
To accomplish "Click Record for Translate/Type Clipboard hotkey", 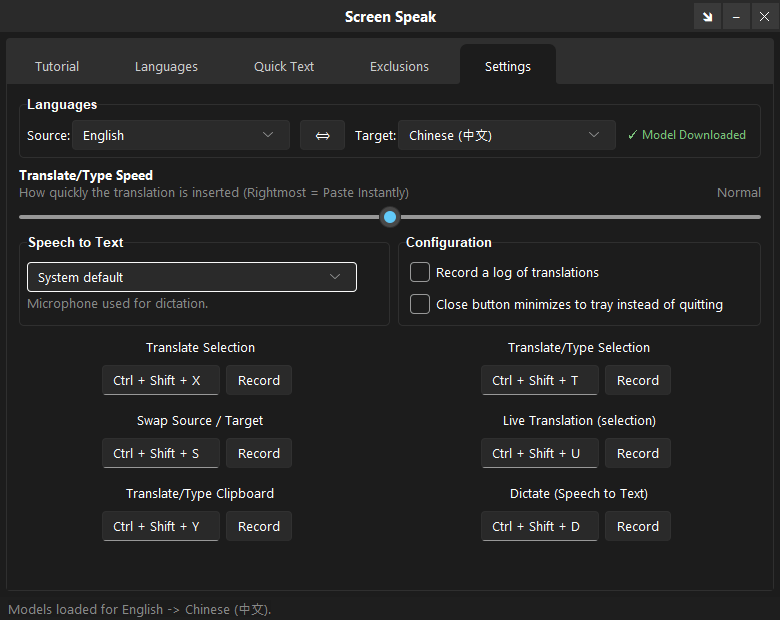I will point(259,526).
